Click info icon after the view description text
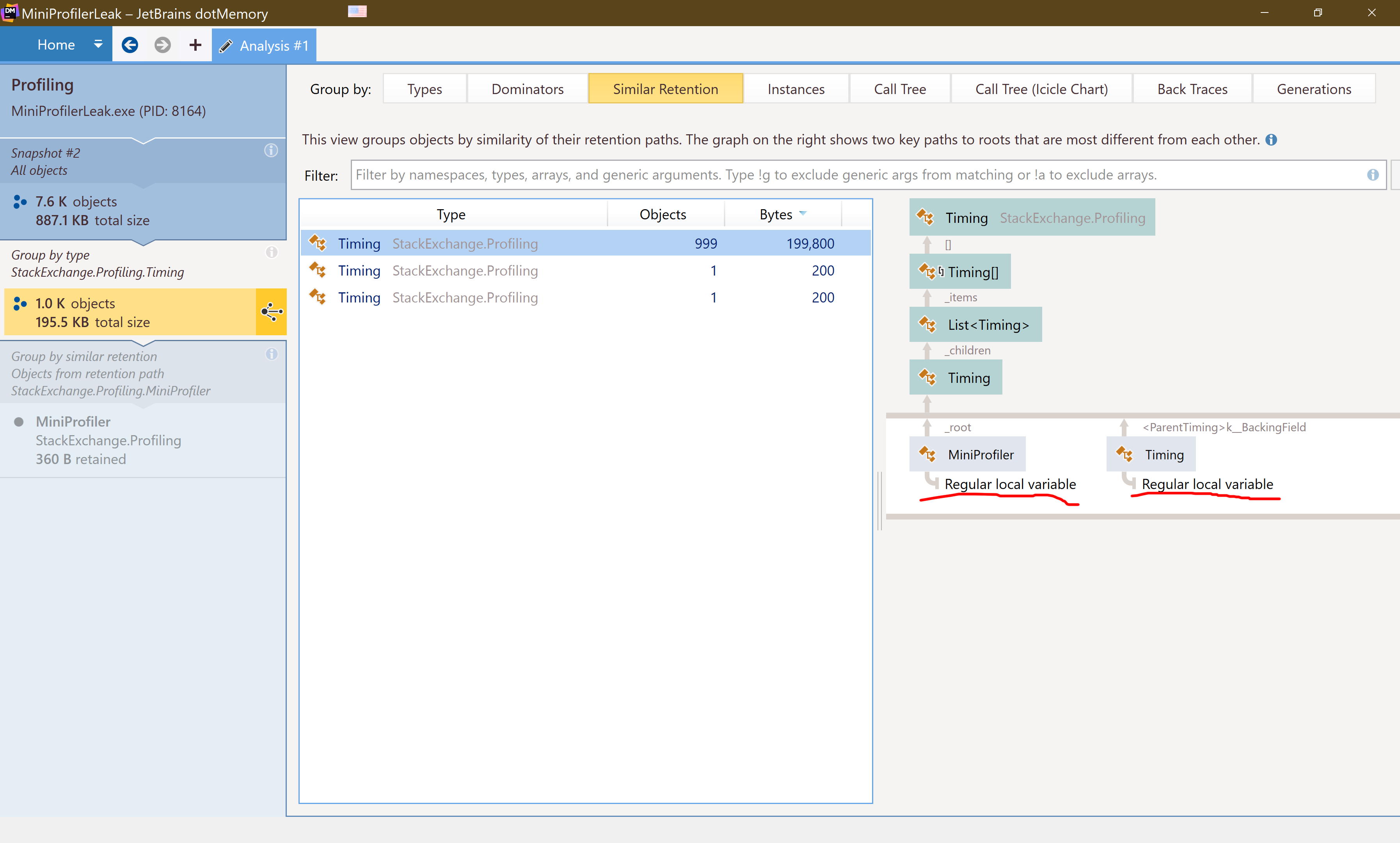Image resolution: width=1400 pixels, height=843 pixels. pos(1272,140)
